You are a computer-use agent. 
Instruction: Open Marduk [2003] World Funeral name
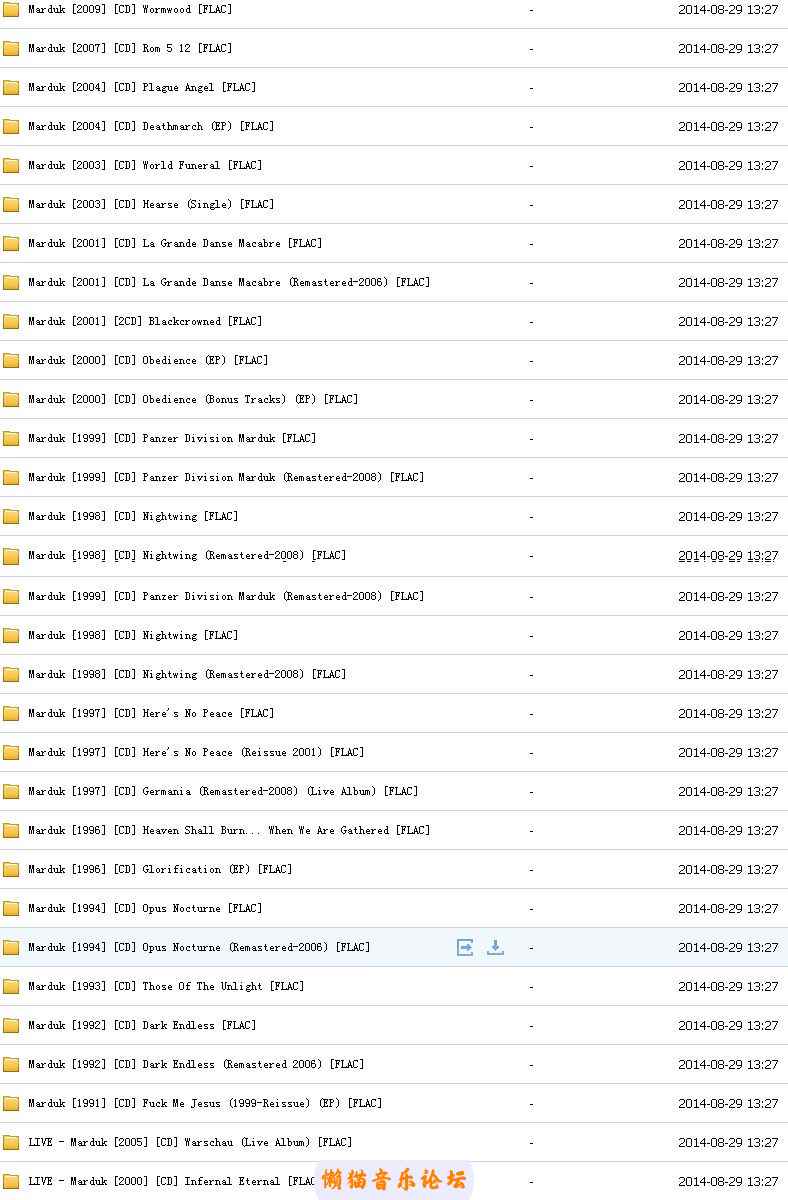(145, 165)
